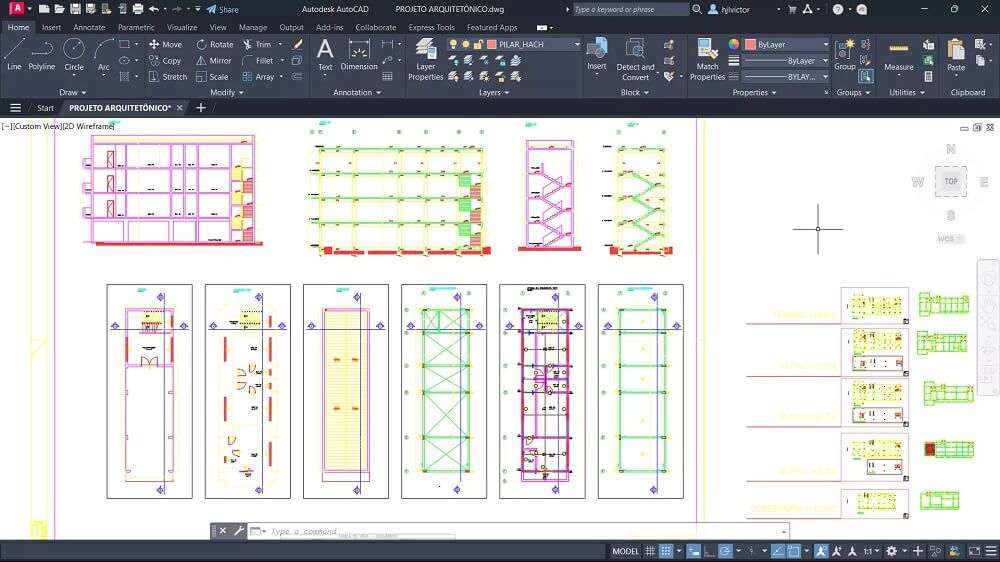Click the Insert block tool
The width and height of the screenshot is (1000, 562).
596,55
